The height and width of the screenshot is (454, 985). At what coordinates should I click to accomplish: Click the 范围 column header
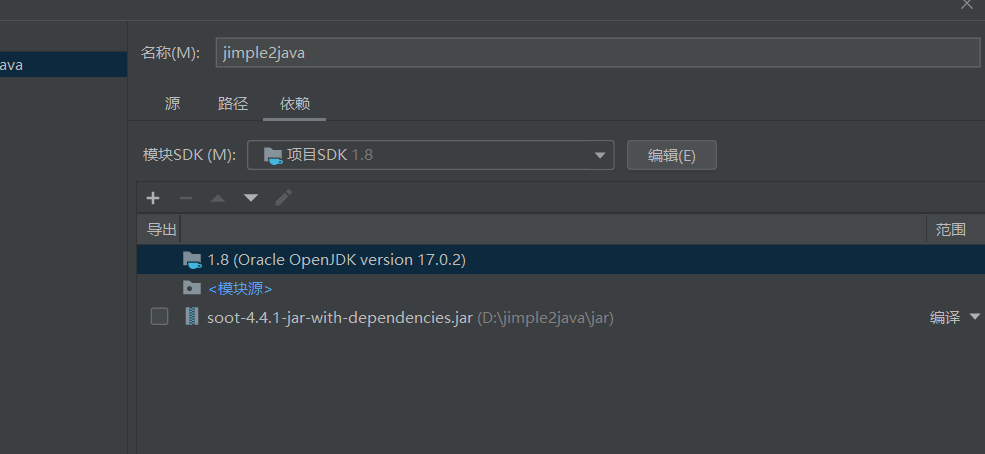pyautogui.click(x=950, y=229)
